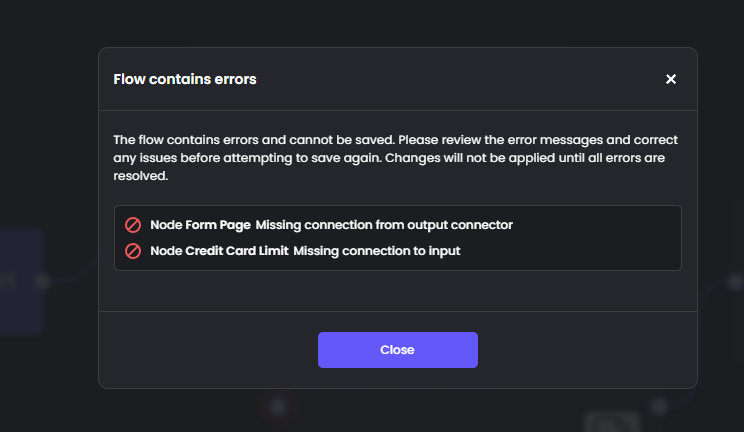Select the 'Node Credit Card Limit' error label
This screenshot has width=744, height=432.
(x=219, y=251)
